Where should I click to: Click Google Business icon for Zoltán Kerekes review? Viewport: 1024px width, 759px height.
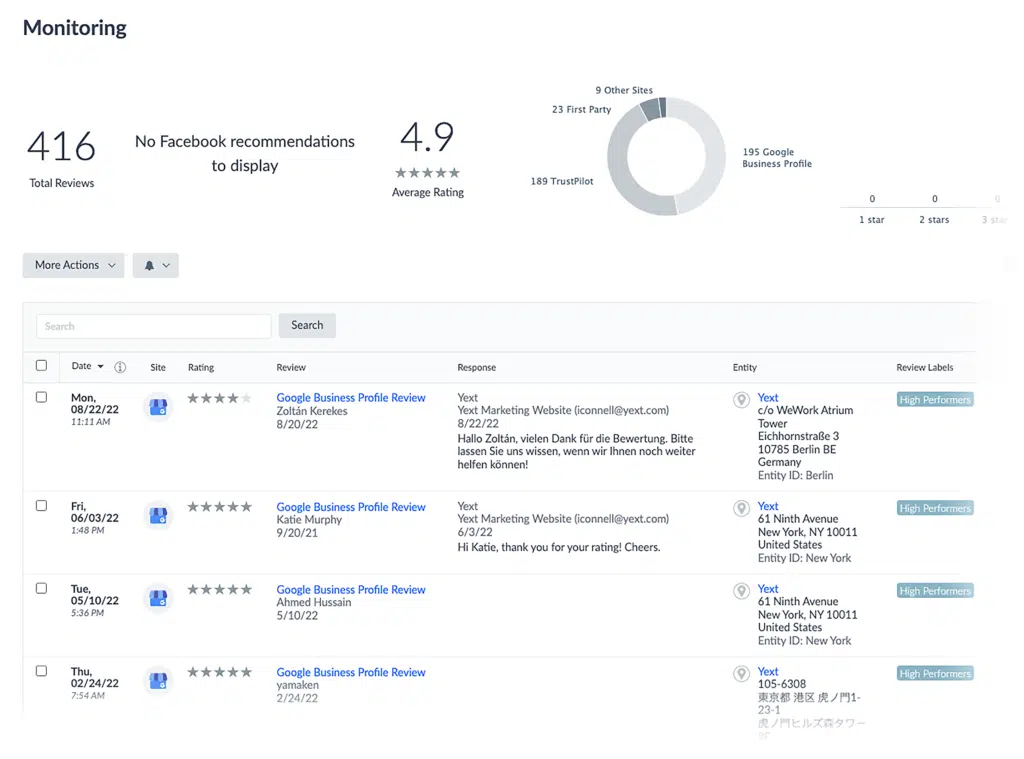click(158, 406)
